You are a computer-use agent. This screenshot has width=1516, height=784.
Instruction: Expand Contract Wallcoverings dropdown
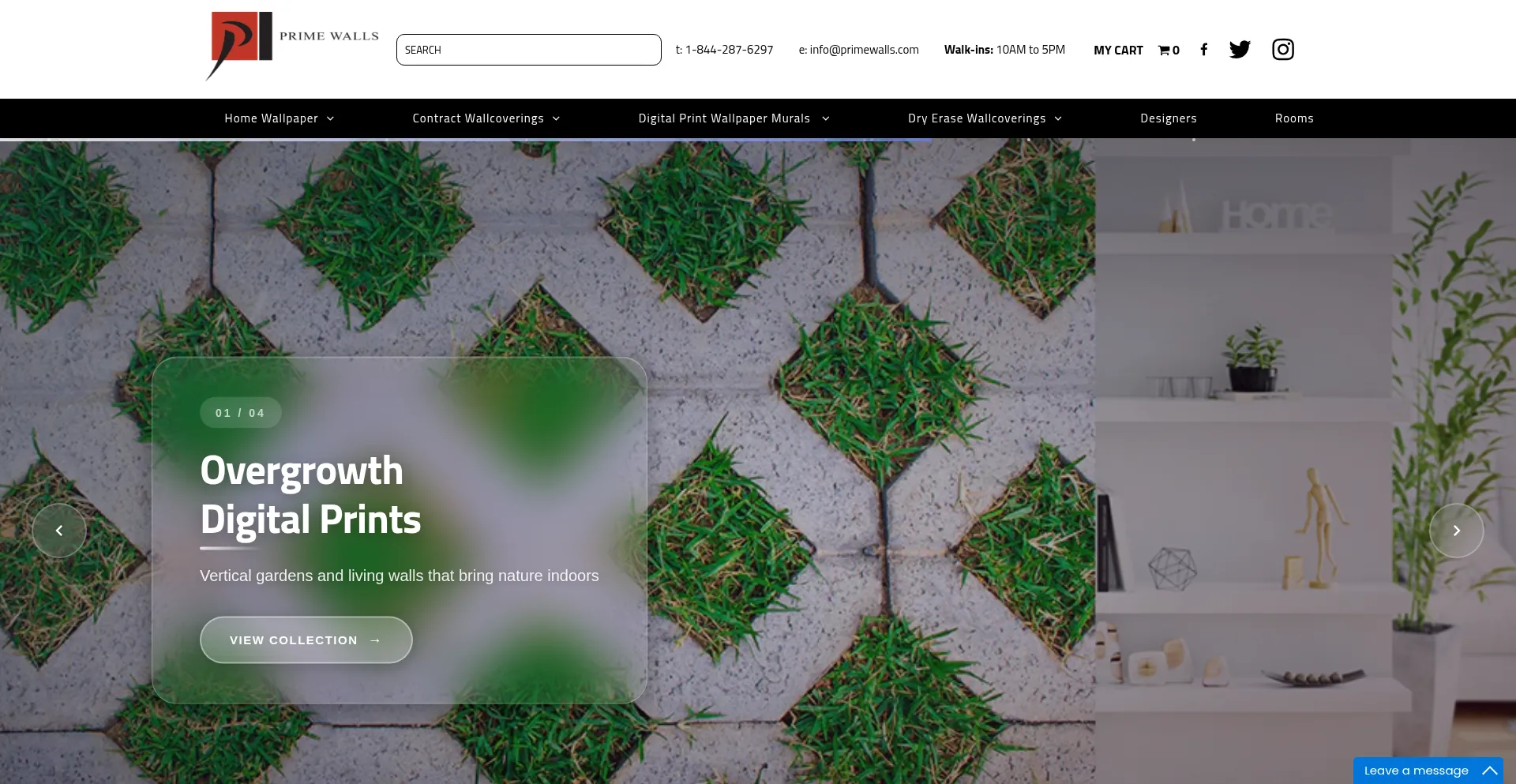486,118
